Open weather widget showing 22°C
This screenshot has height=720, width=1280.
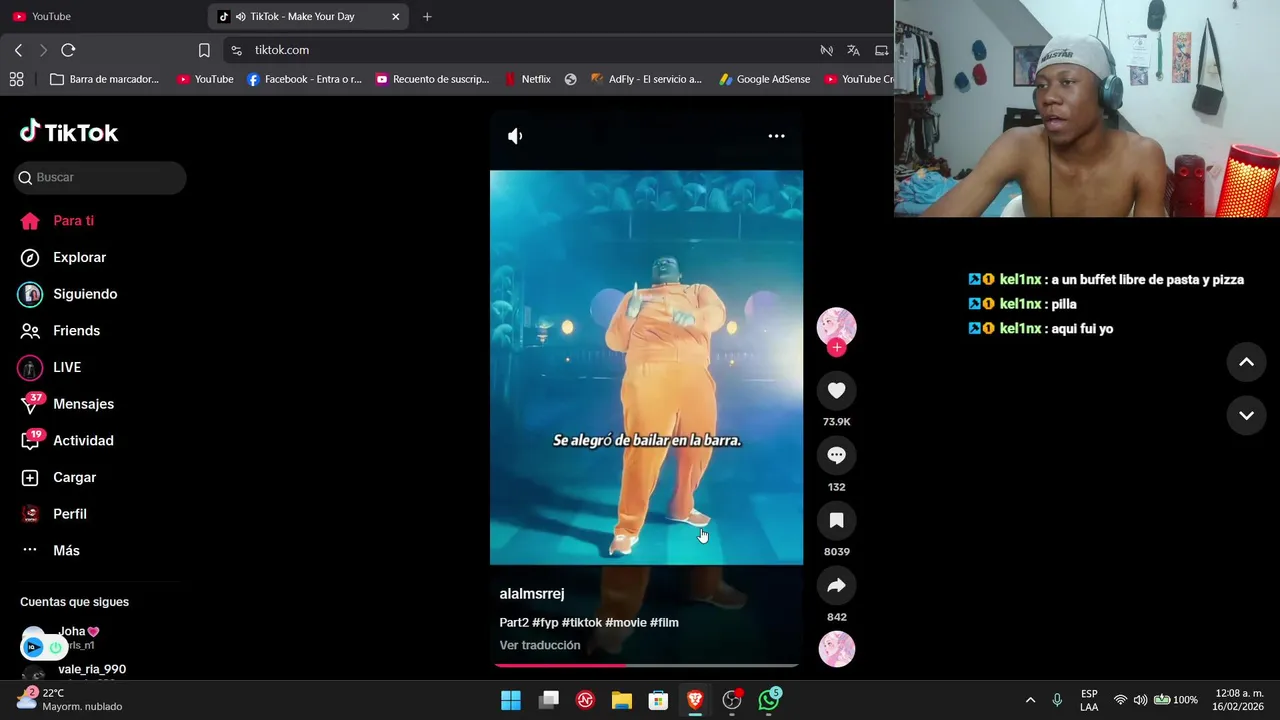[x=70, y=700]
